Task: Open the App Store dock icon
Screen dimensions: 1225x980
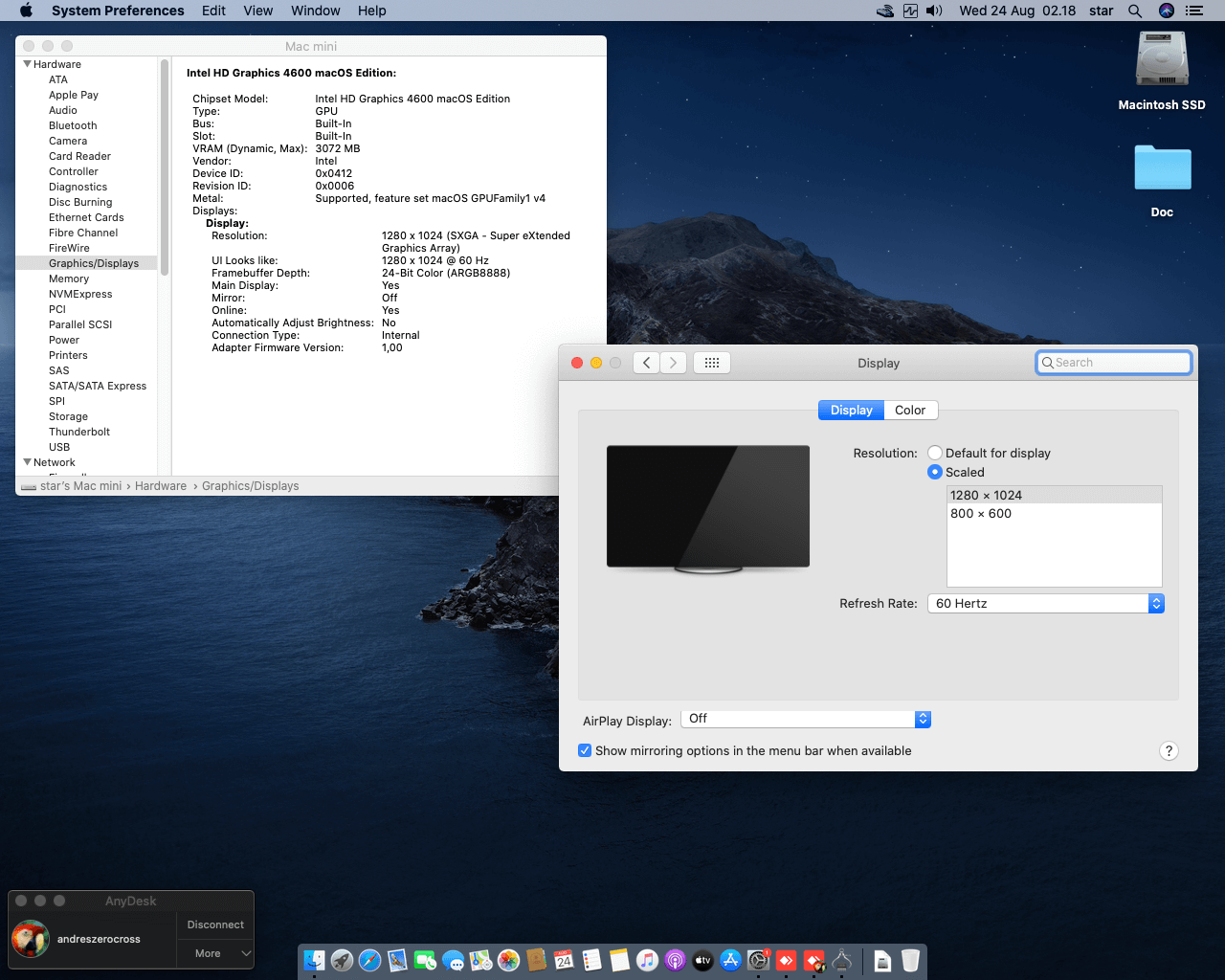Action: tap(730, 960)
